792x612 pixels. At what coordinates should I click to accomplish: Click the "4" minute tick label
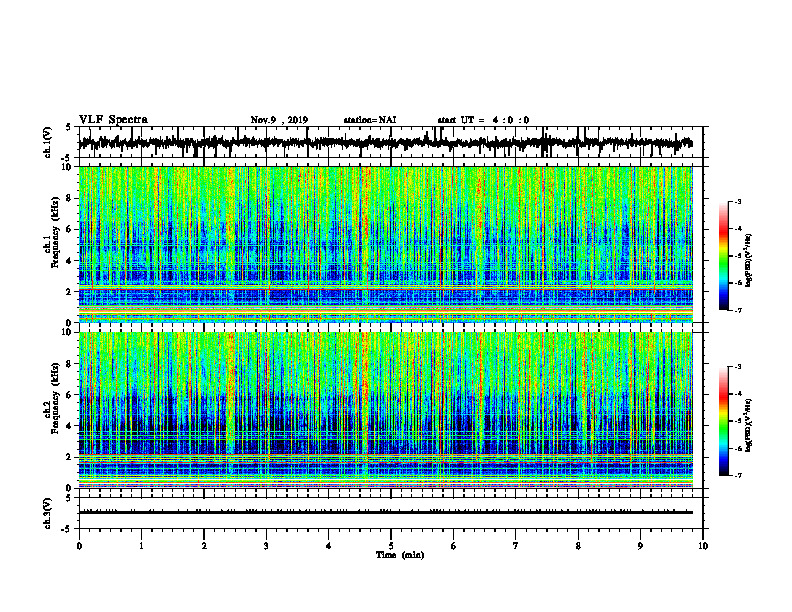tap(329, 546)
